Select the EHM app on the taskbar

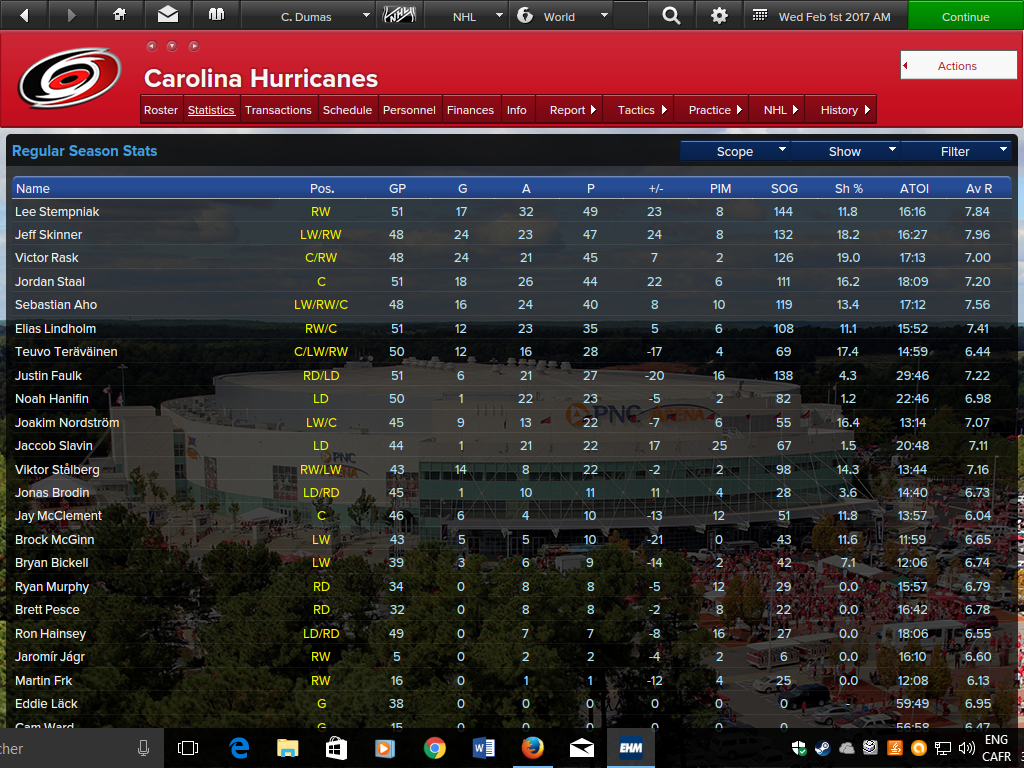630,748
